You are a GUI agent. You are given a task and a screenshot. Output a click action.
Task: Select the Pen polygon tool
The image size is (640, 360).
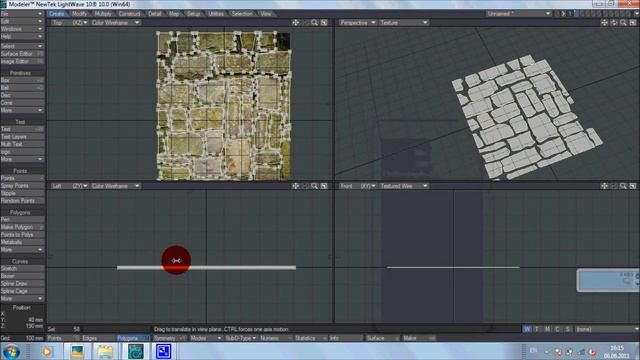coord(22,220)
